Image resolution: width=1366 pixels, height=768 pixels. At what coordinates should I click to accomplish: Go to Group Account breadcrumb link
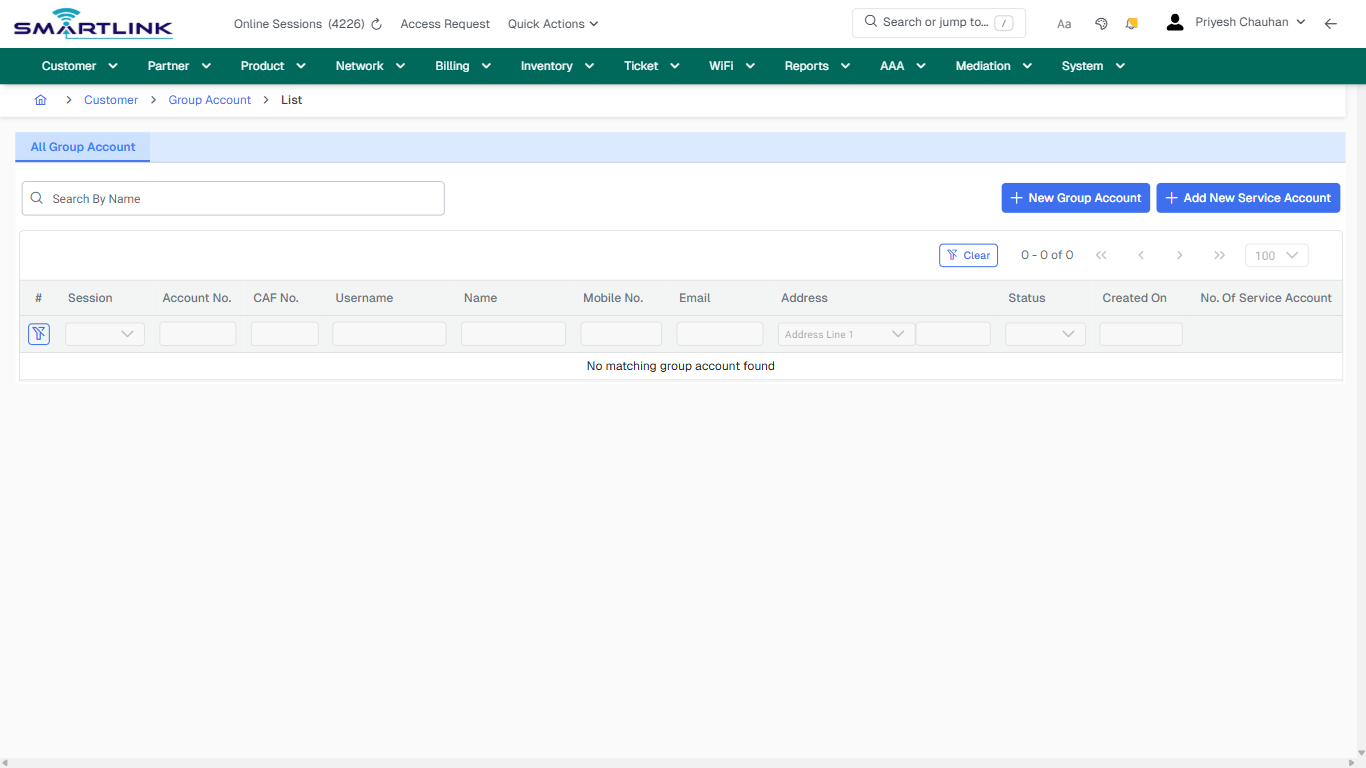209,99
